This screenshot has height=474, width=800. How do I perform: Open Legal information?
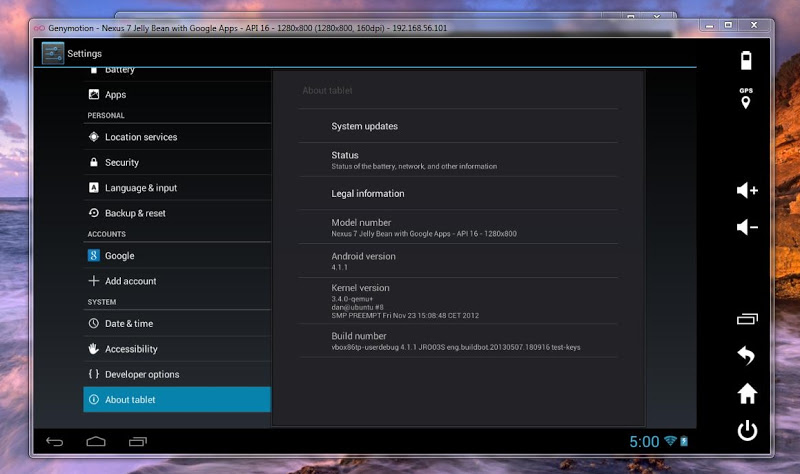tap(458, 193)
